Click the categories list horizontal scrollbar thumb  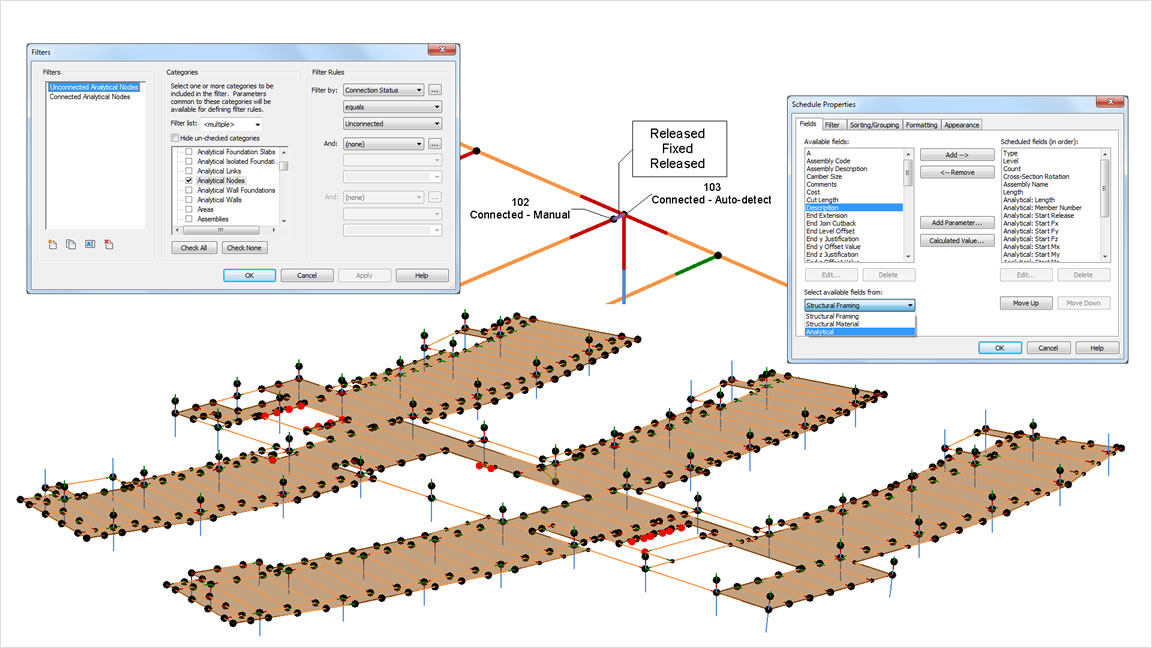click(220, 230)
